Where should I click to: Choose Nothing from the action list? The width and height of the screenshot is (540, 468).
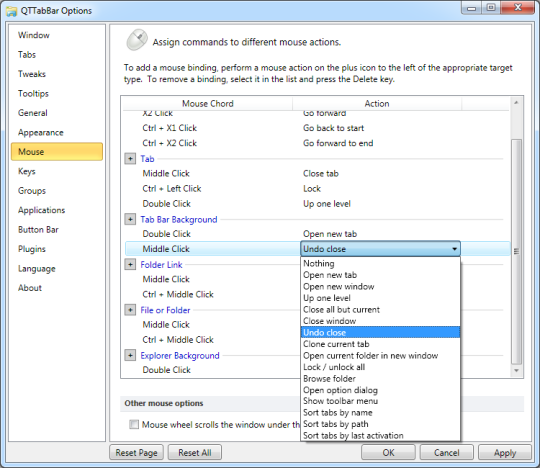tap(380, 263)
